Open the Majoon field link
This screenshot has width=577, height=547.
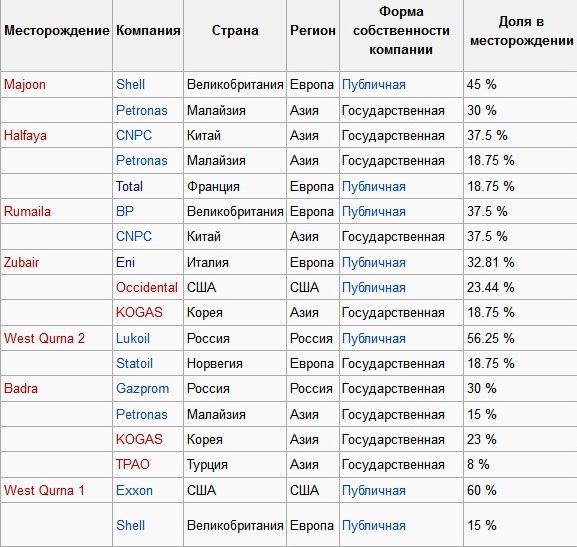(25, 85)
